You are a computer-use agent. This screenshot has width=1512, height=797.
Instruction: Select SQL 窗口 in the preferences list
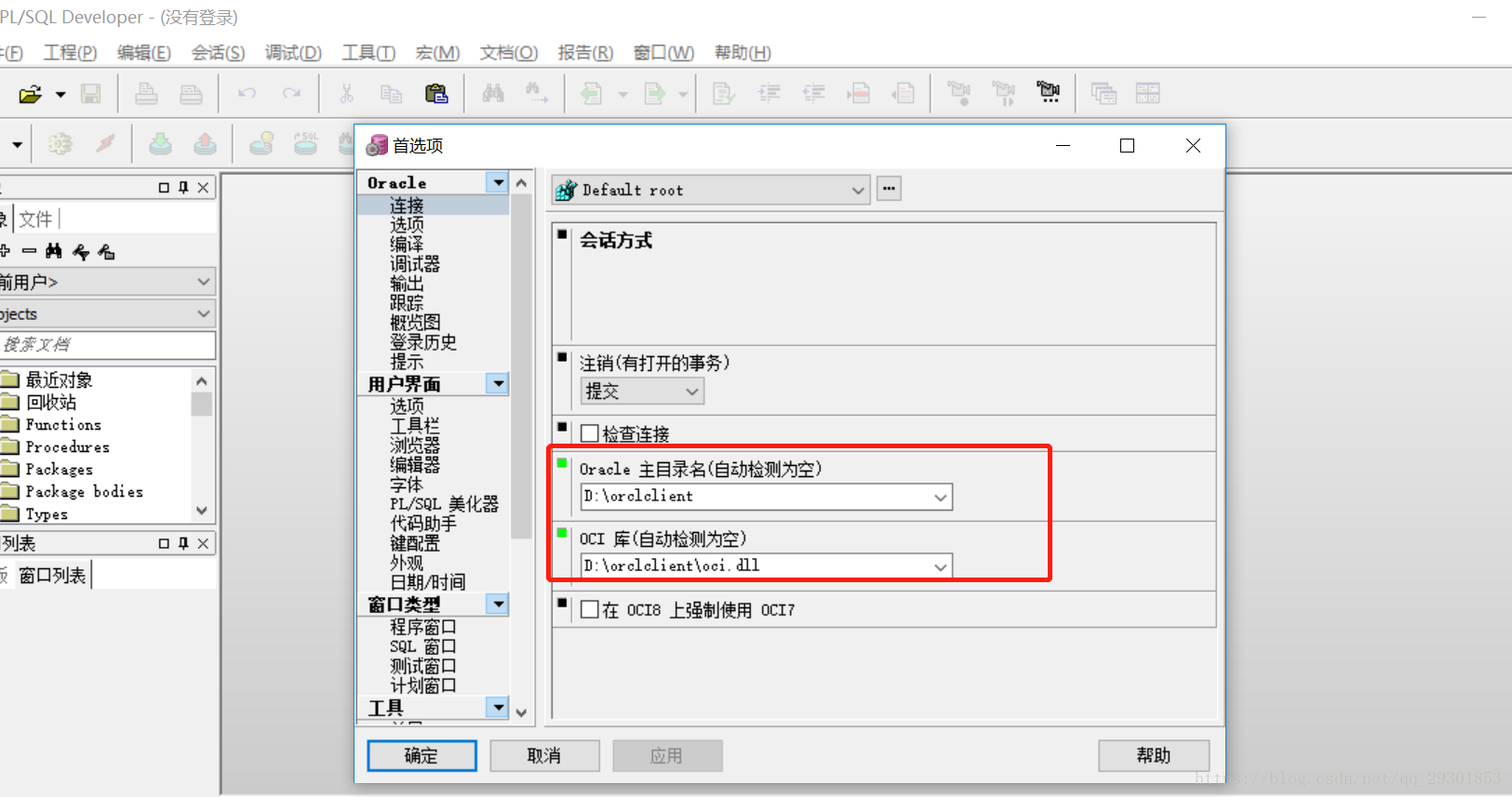[423, 646]
